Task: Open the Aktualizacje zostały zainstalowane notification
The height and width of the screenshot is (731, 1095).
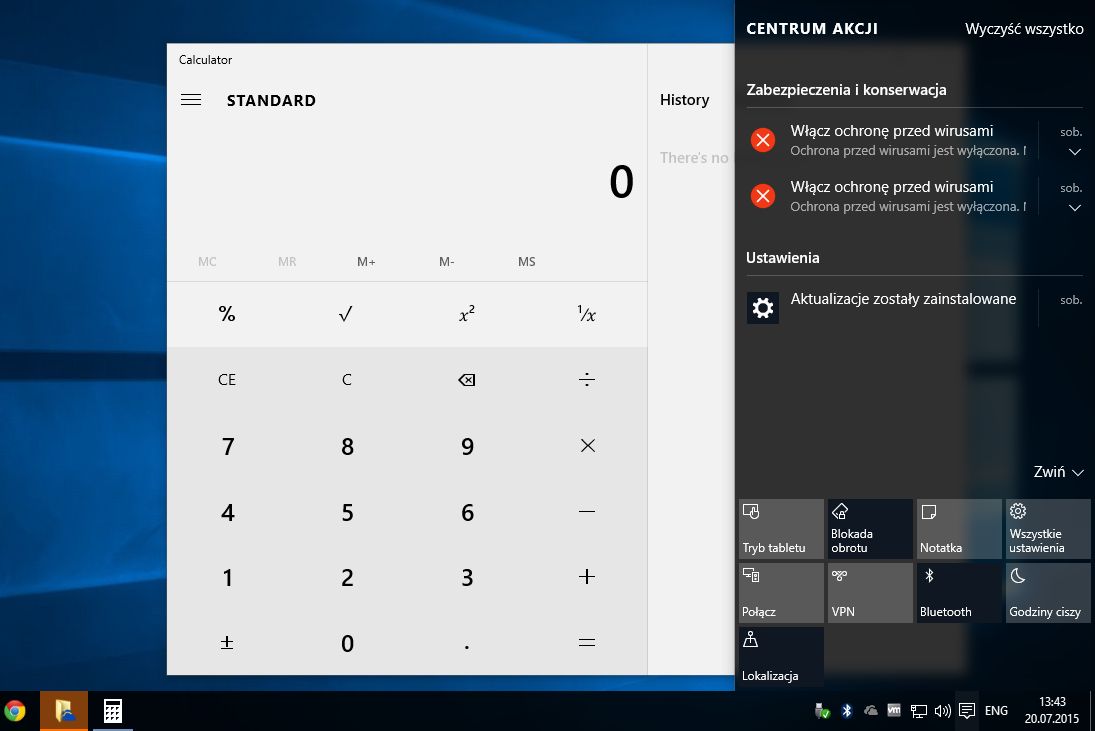Action: point(914,307)
